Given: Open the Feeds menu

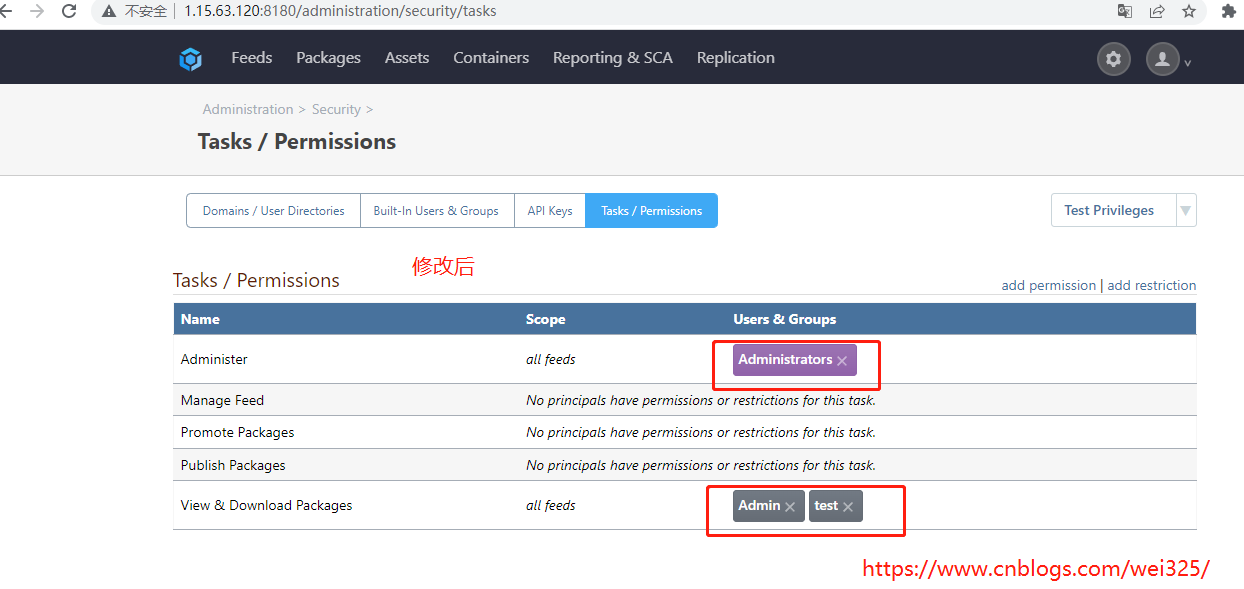Looking at the screenshot, I should pyautogui.click(x=251, y=57).
